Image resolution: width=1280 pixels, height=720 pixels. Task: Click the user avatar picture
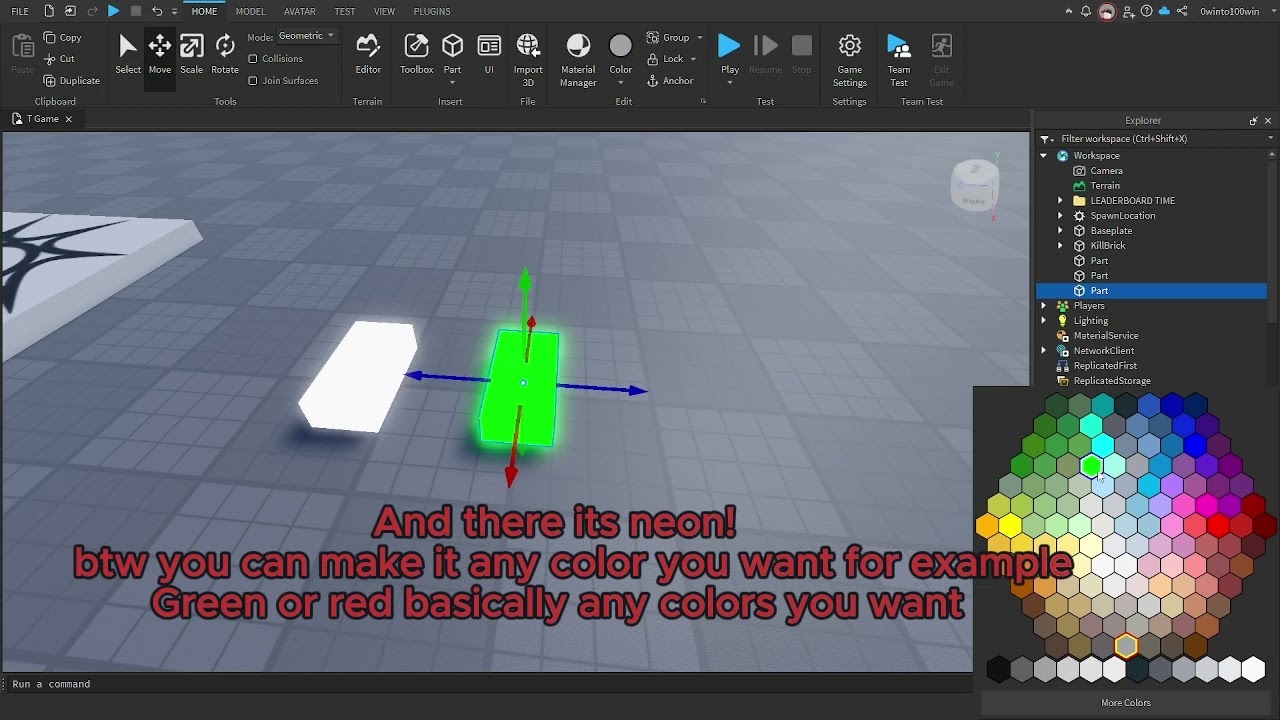(1107, 11)
